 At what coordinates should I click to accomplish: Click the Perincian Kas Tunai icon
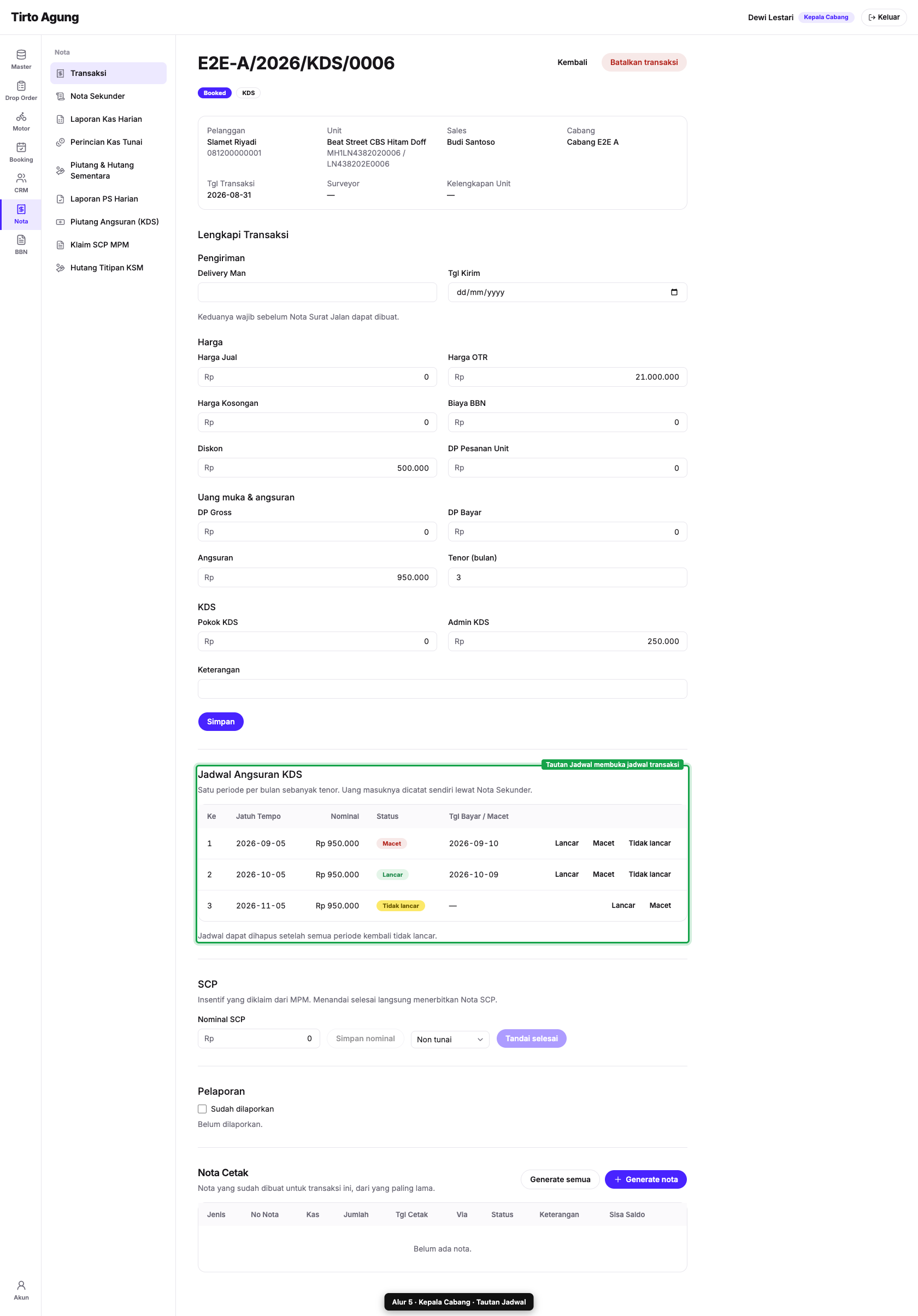click(60, 142)
